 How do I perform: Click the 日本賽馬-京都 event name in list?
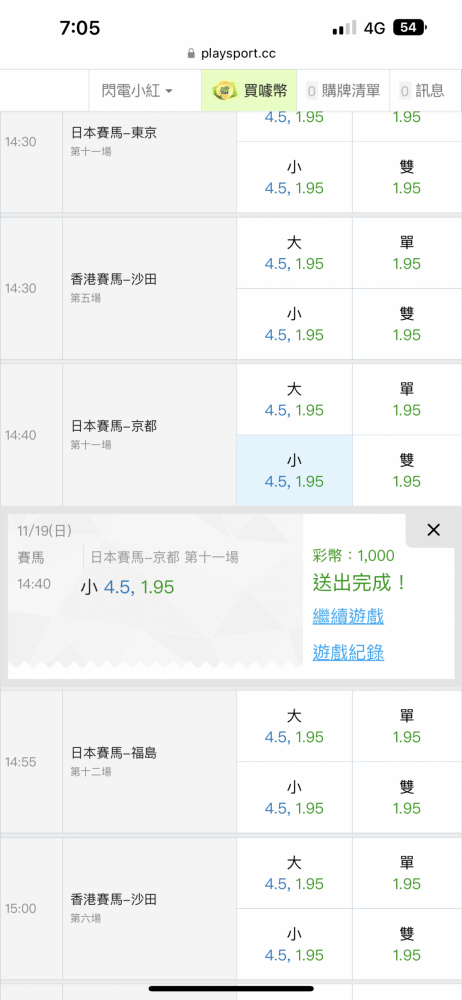point(114,426)
